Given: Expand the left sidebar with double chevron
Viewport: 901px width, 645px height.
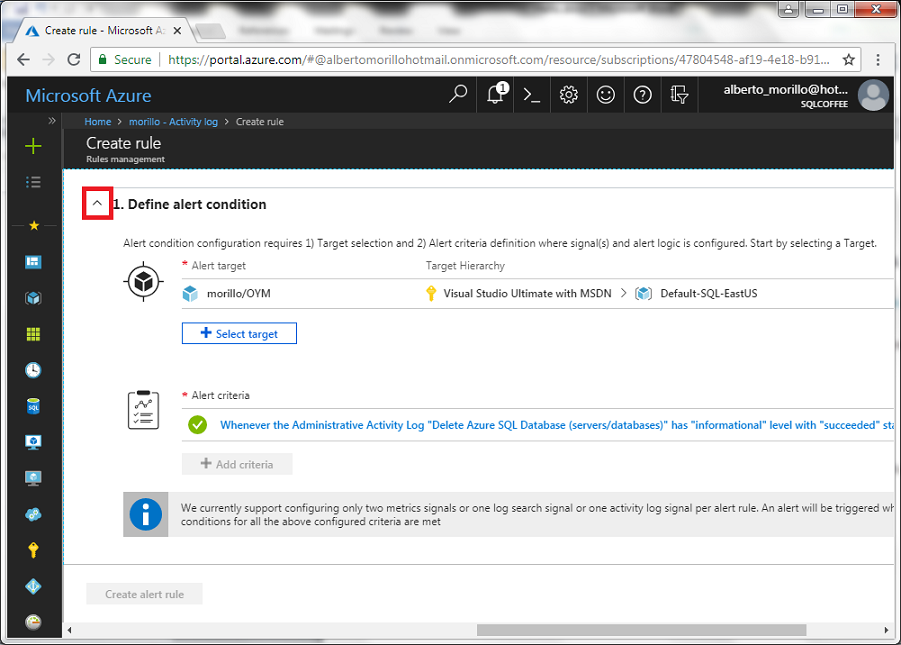Looking at the screenshot, I should click(x=52, y=121).
